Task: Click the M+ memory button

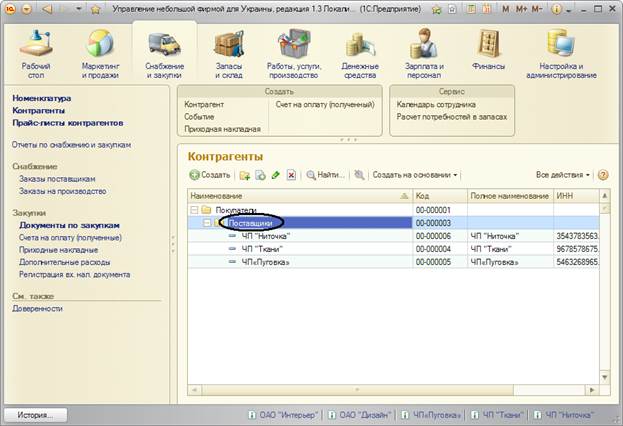Action: 521,9
